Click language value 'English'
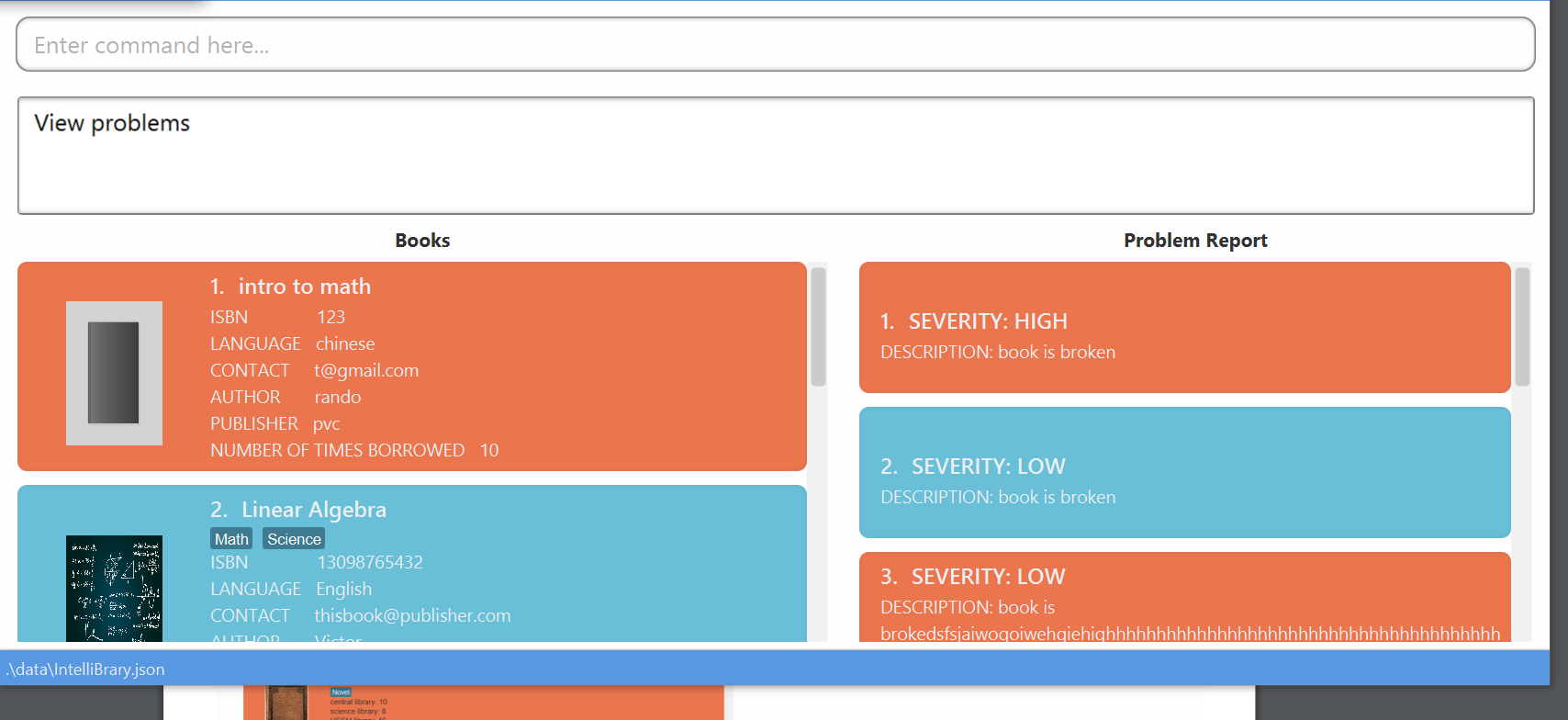 (344, 589)
